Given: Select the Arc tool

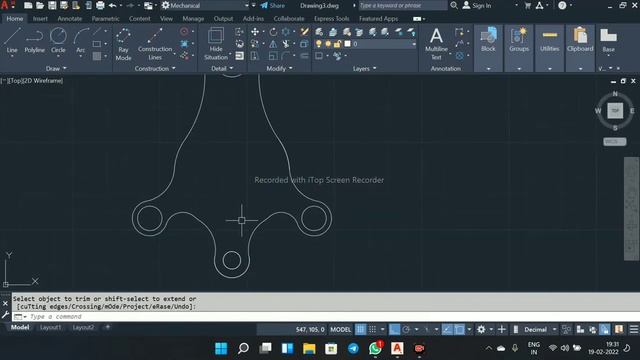Looking at the screenshot, I should click(x=80, y=41).
